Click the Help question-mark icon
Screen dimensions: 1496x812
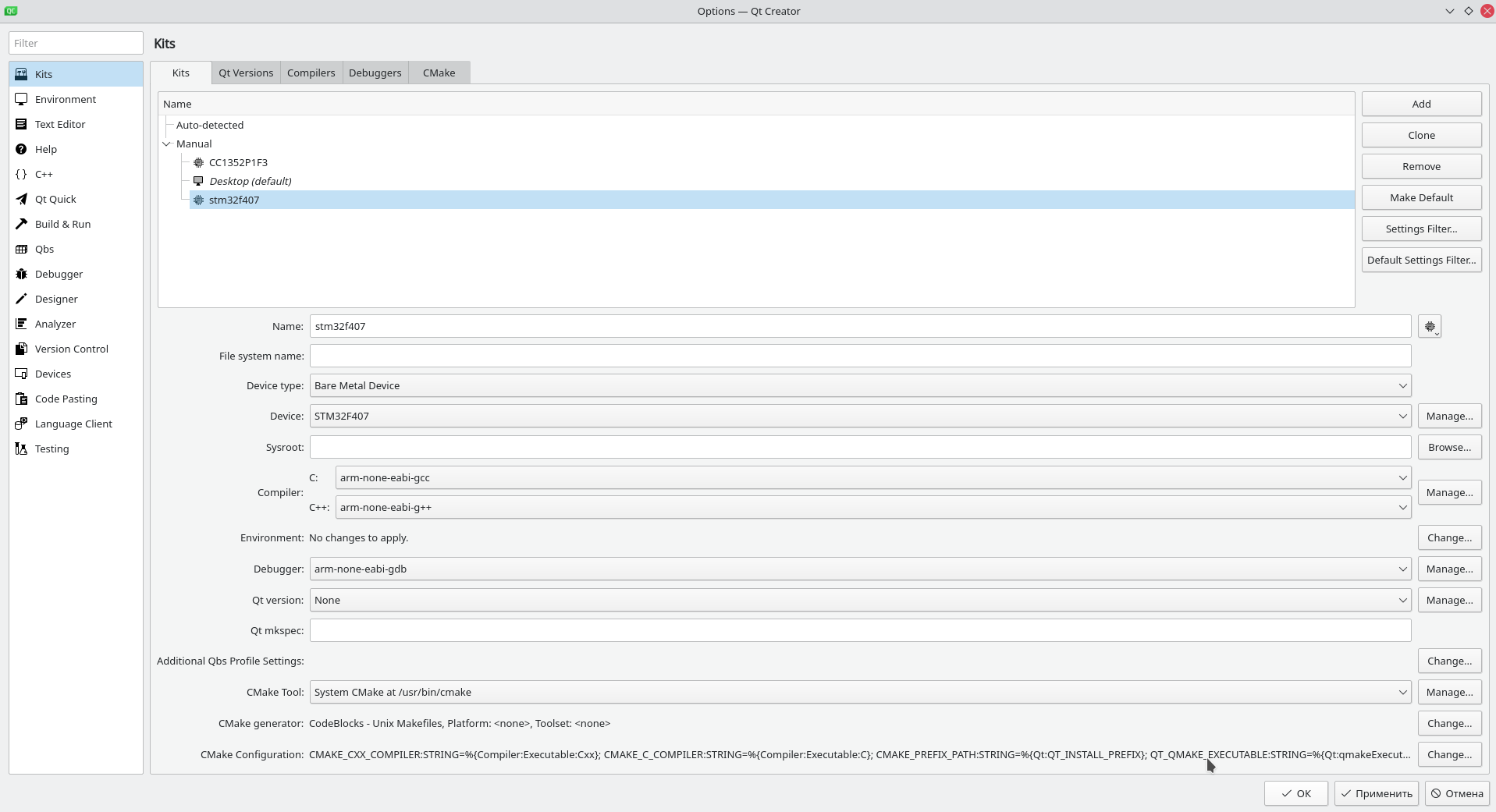pos(21,149)
